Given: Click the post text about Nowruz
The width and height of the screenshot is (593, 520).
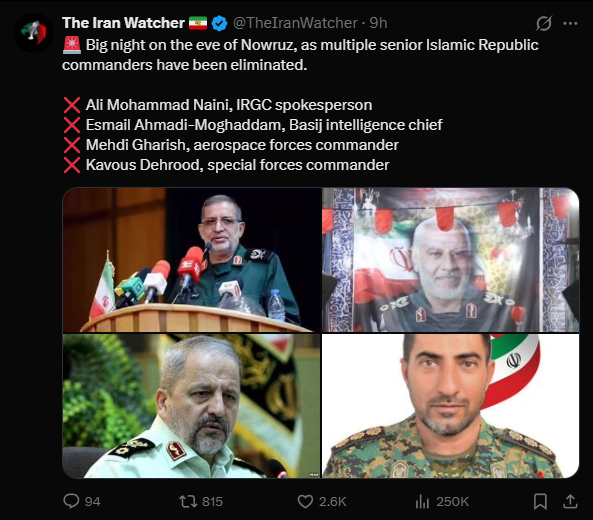Looking at the screenshot, I should [x=300, y=55].
